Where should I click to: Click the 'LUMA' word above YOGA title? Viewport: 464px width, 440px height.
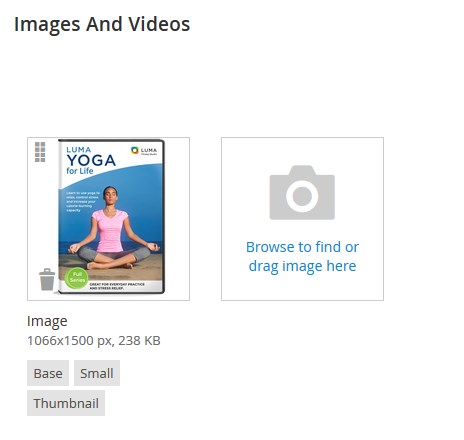point(79,150)
